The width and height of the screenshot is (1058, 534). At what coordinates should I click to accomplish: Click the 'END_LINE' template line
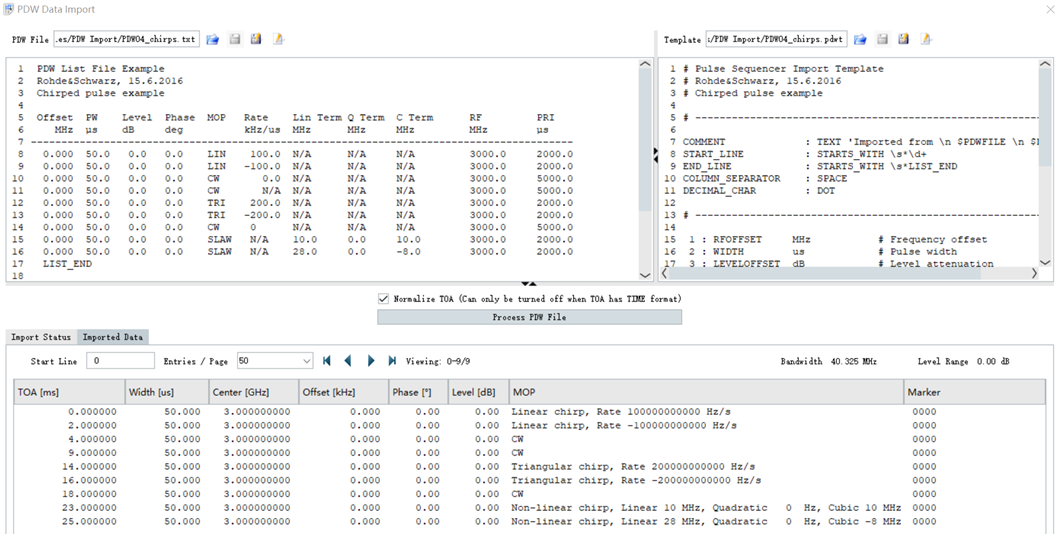click(x=819, y=167)
